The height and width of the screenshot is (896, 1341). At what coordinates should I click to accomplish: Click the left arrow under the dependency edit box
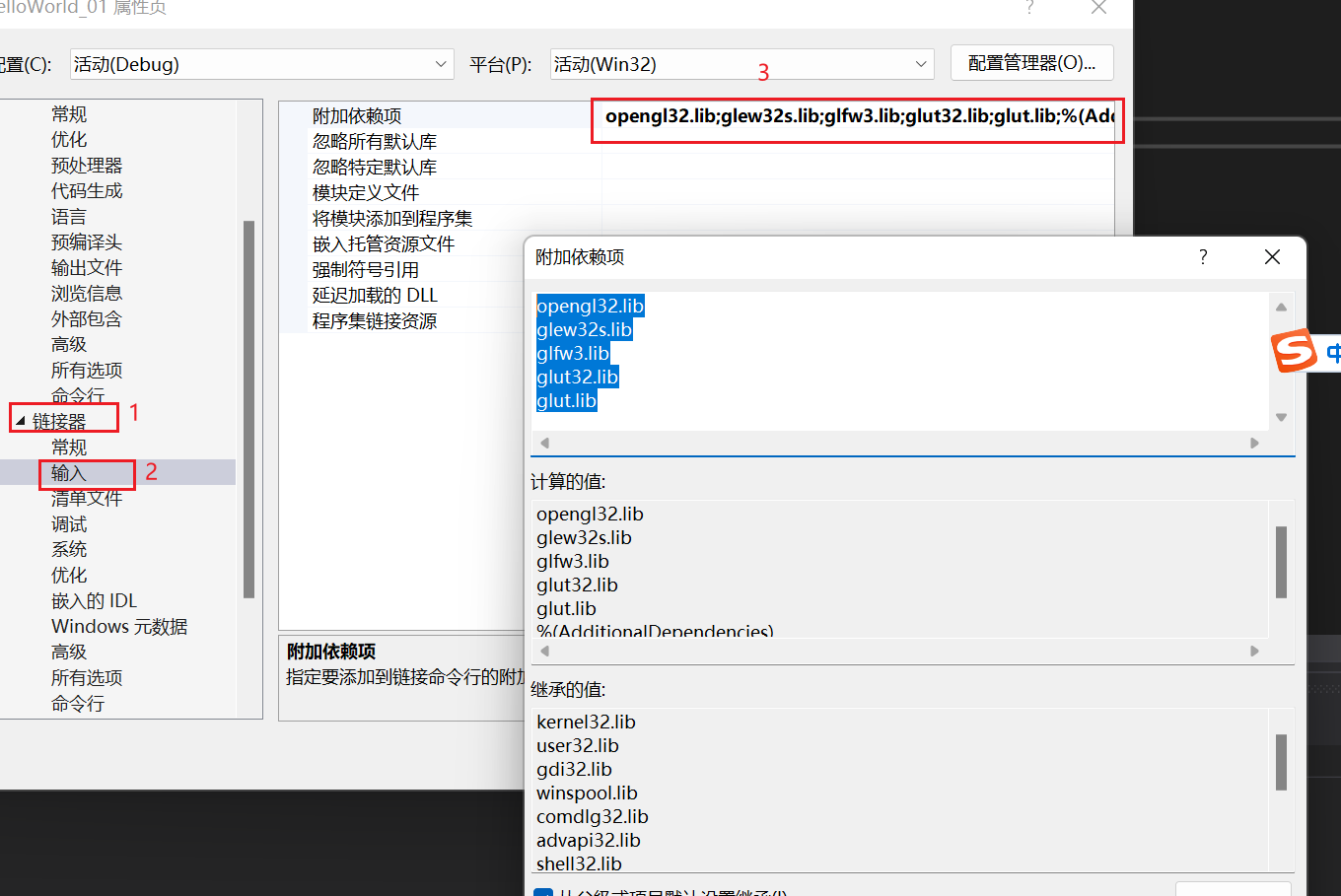[544, 443]
